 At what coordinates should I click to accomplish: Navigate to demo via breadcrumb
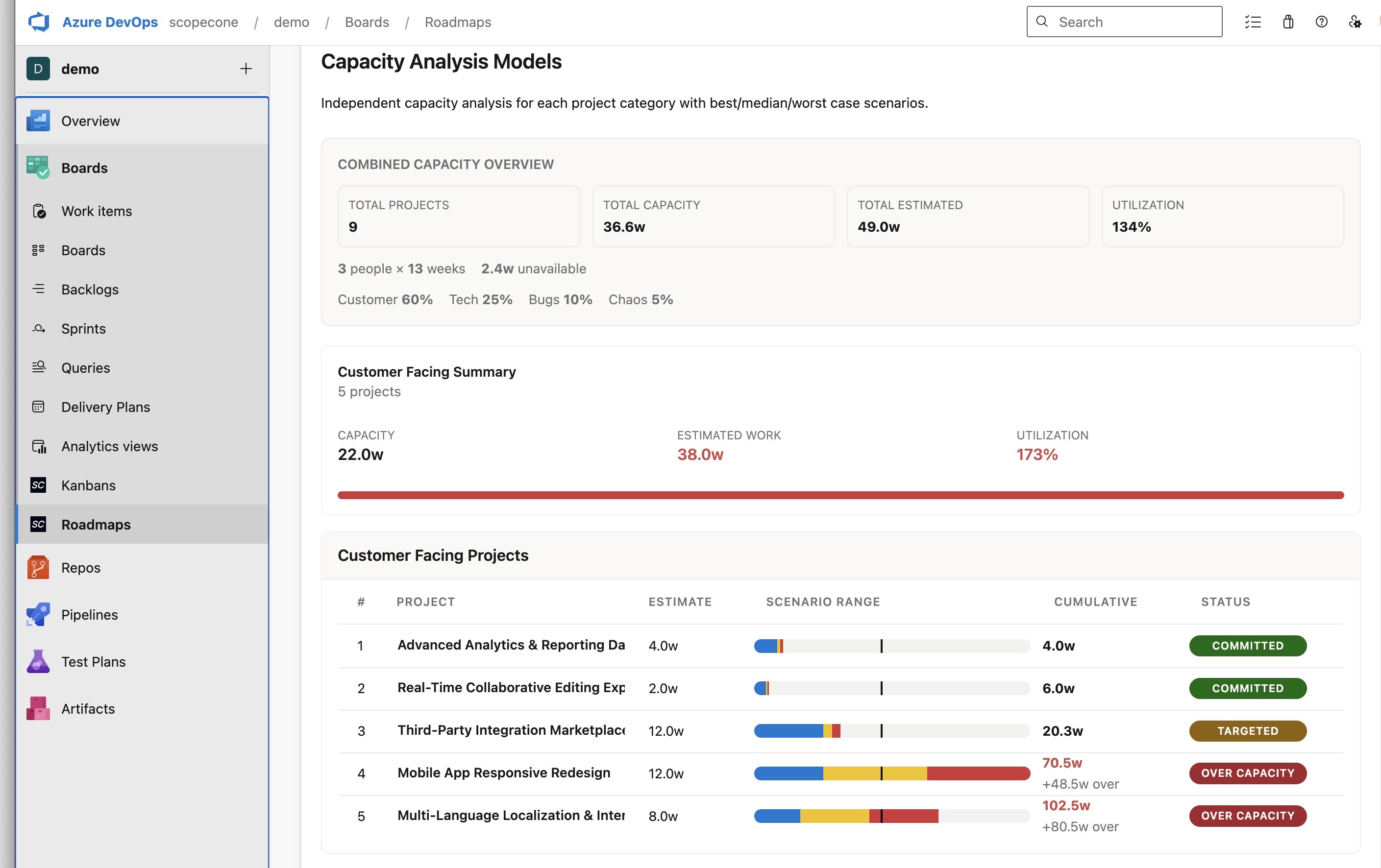291,22
